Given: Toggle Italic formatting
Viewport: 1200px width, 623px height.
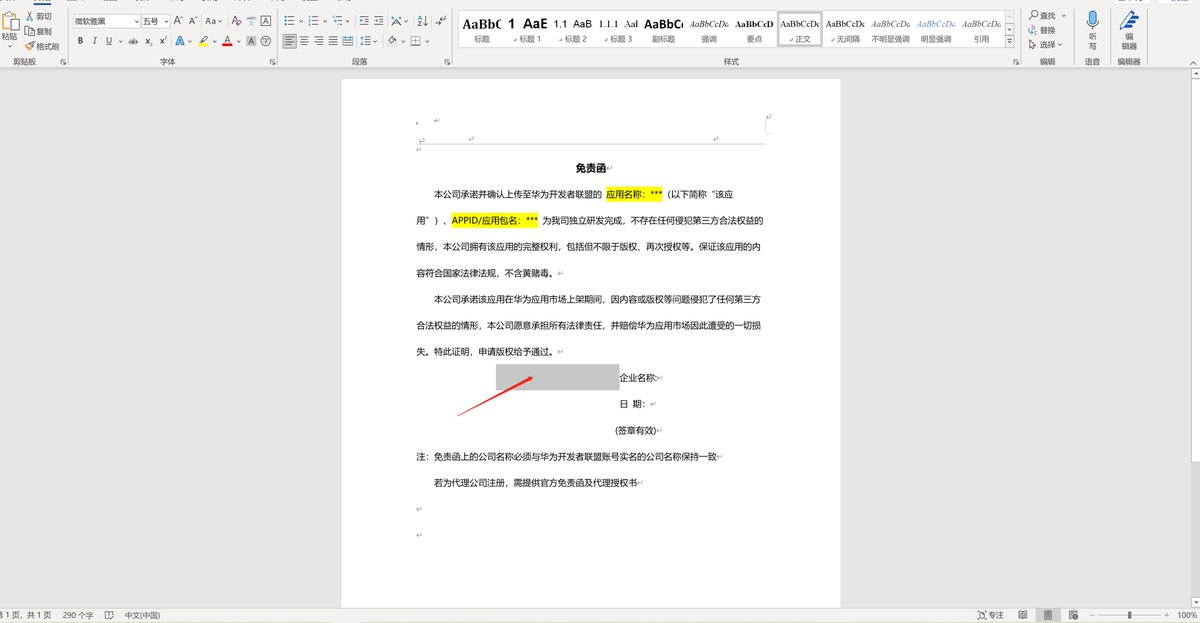Looking at the screenshot, I should click(94, 41).
